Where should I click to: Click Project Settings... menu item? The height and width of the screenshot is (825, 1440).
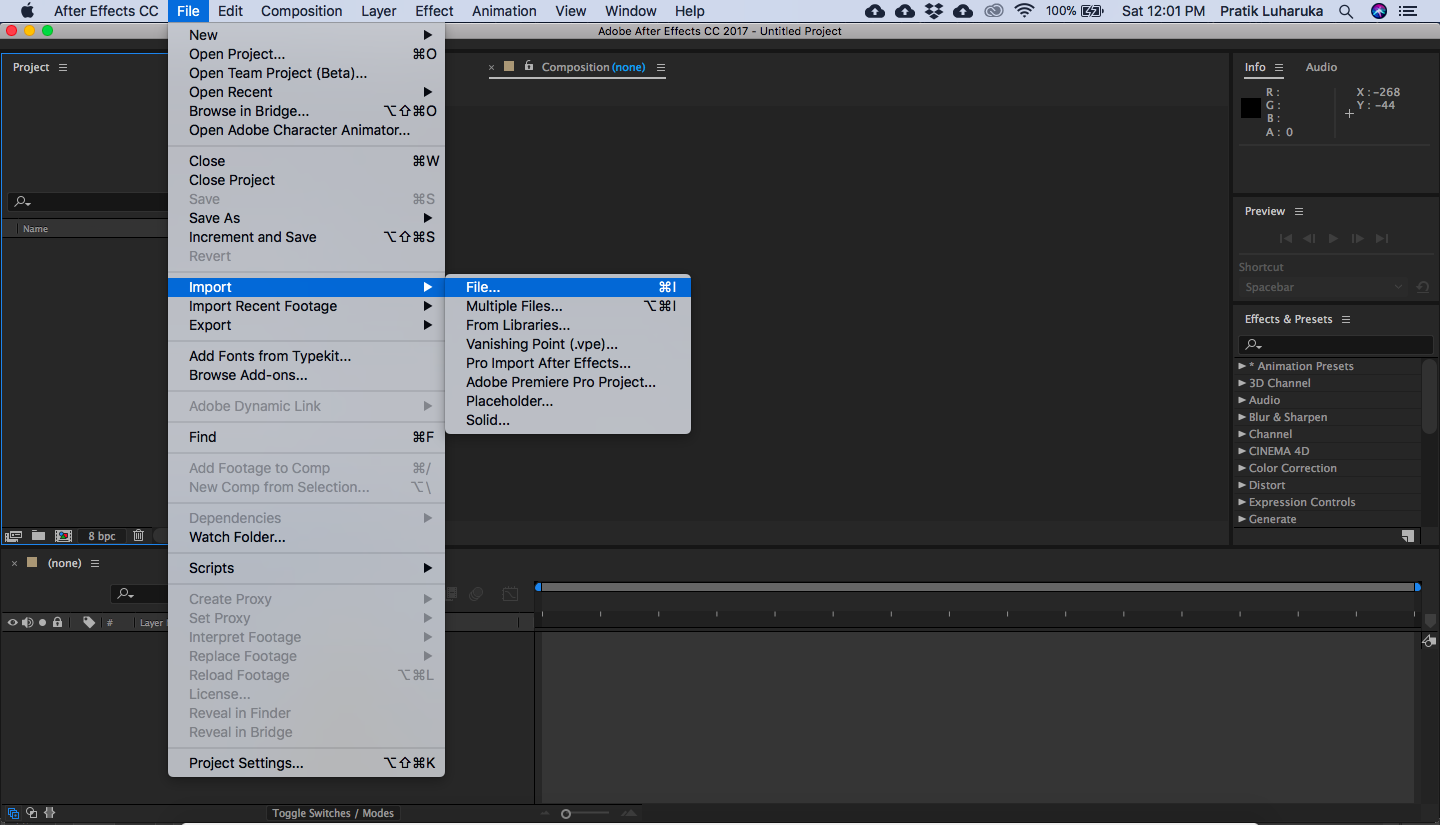point(306,763)
